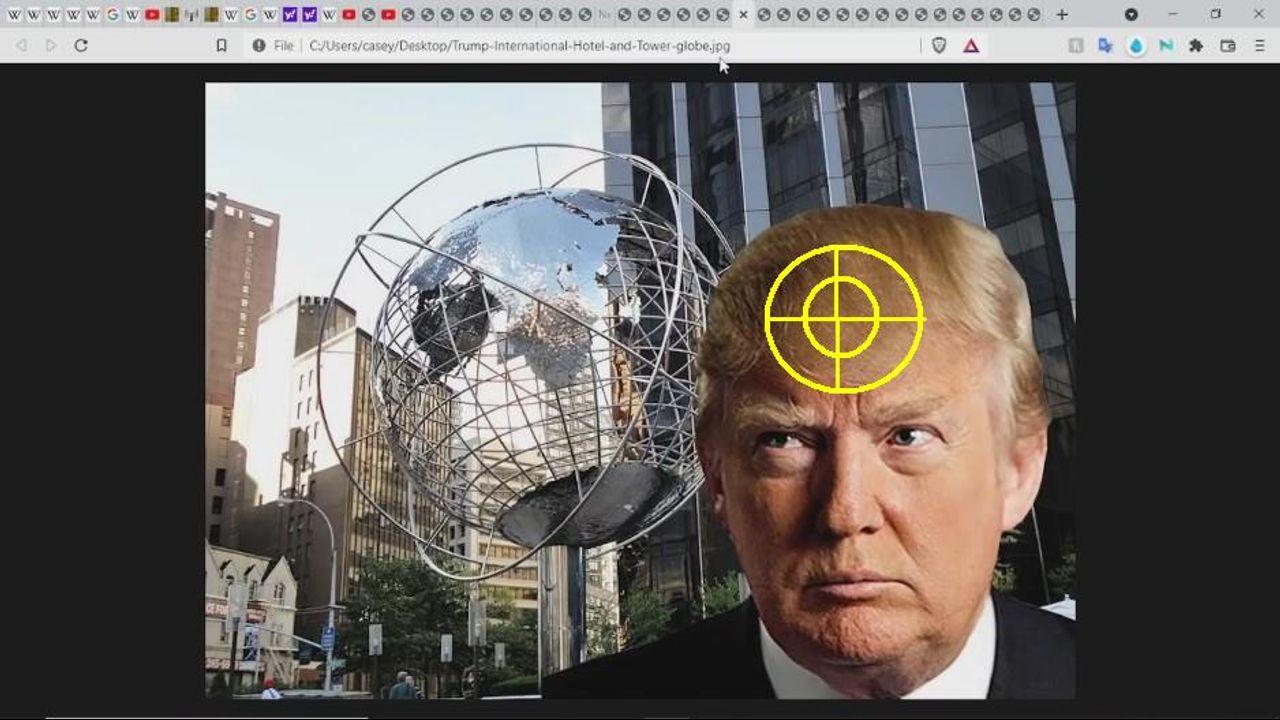Close the currently active tab
Screen dimensions: 1280x720
pyautogui.click(x=743, y=14)
